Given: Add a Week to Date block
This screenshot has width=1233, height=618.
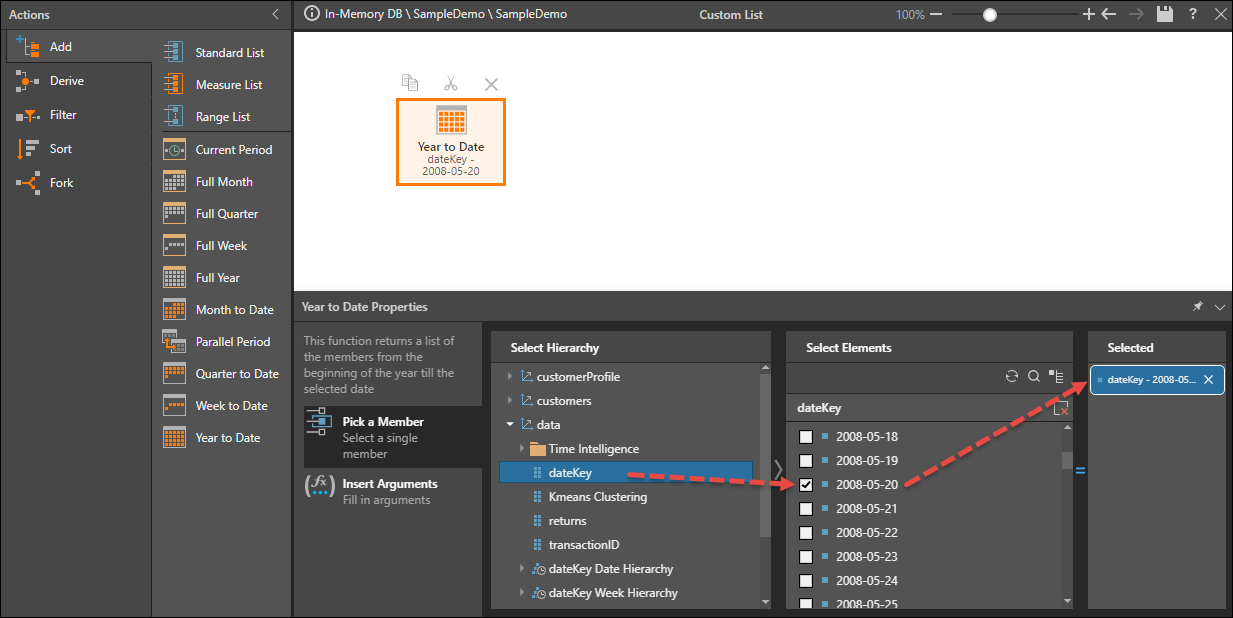Looking at the screenshot, I should [222, 406].
